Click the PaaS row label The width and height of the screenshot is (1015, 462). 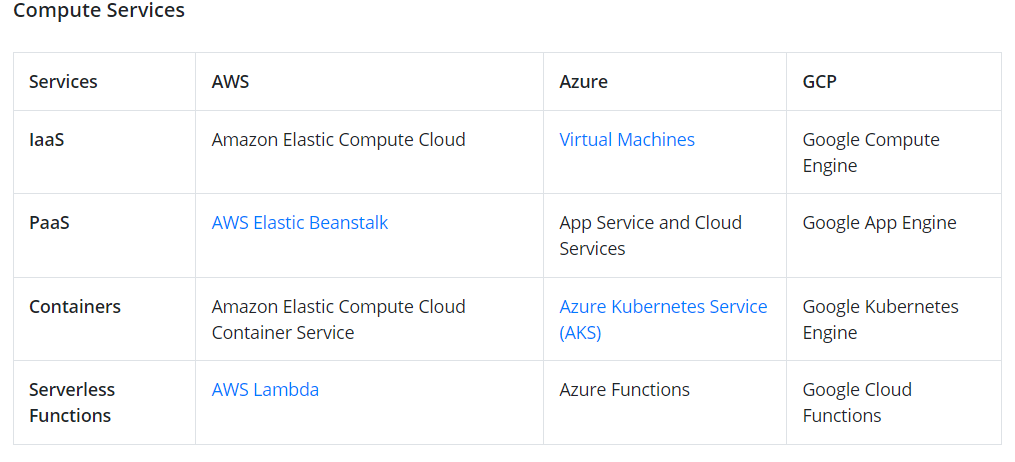(49, 223)
